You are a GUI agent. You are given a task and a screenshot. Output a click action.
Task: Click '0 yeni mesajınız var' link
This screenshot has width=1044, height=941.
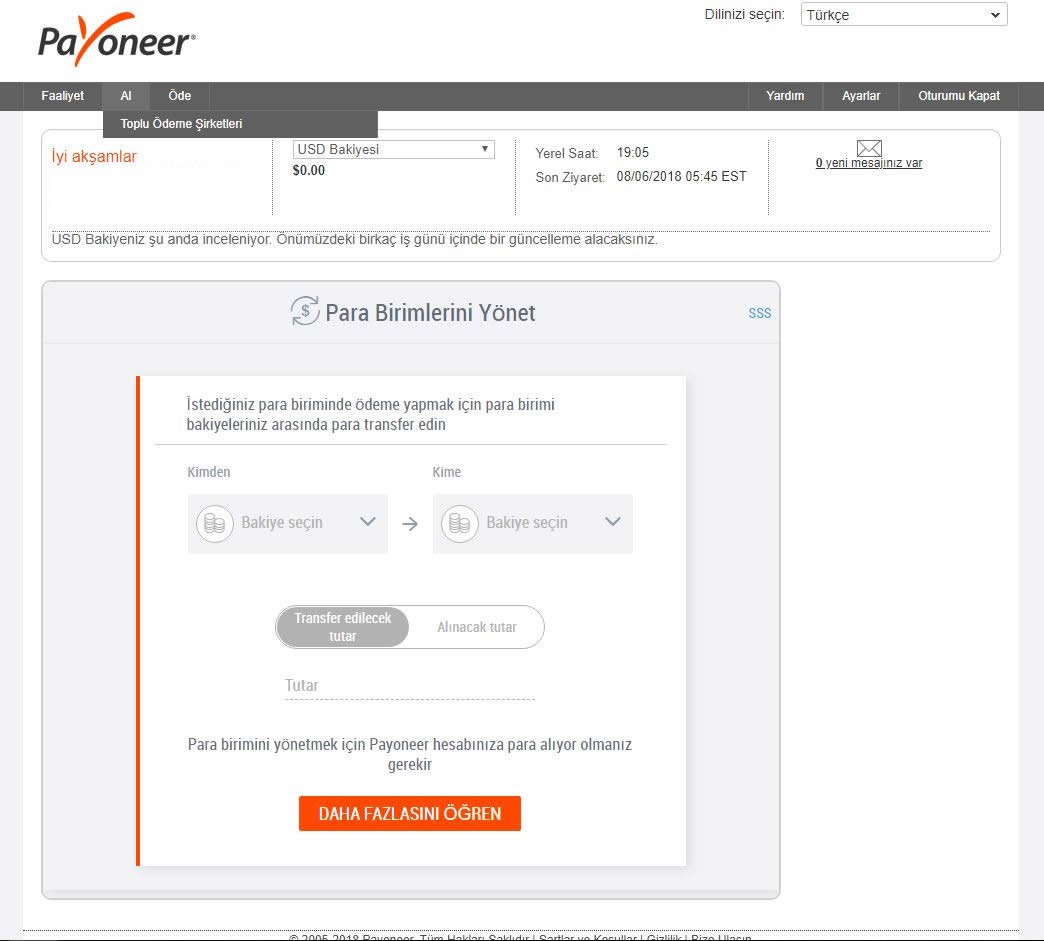pos(869,163)
